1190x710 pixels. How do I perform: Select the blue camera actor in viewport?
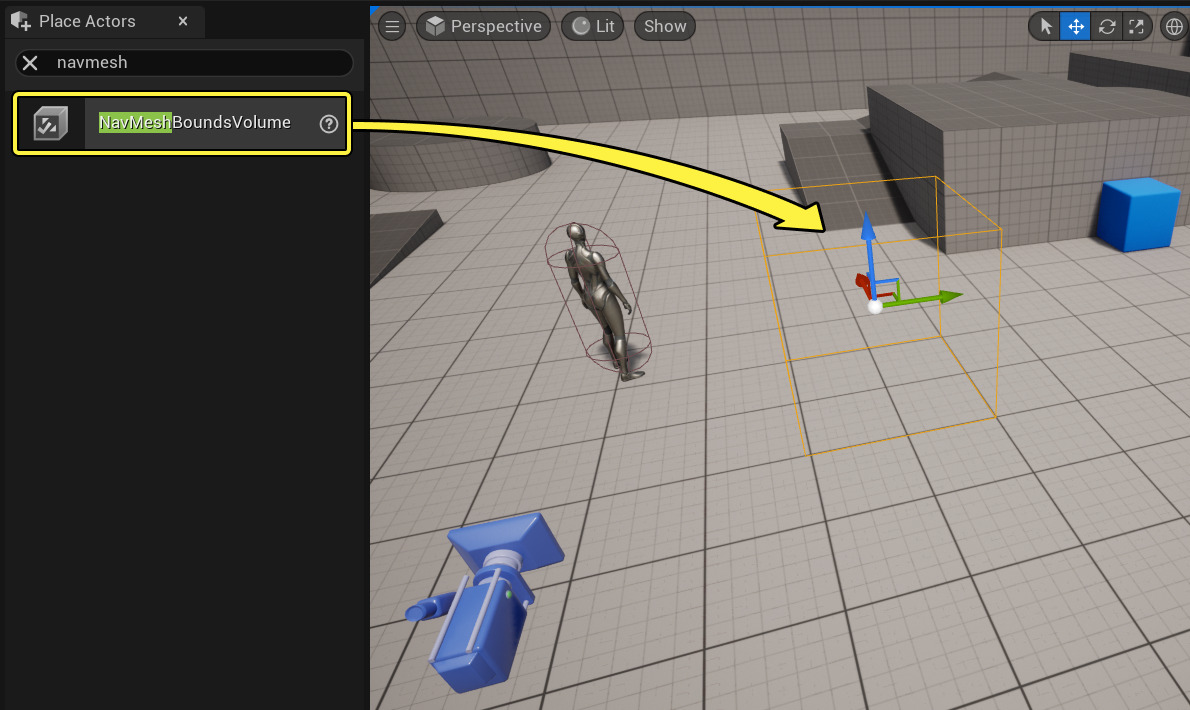coord(486,602)
